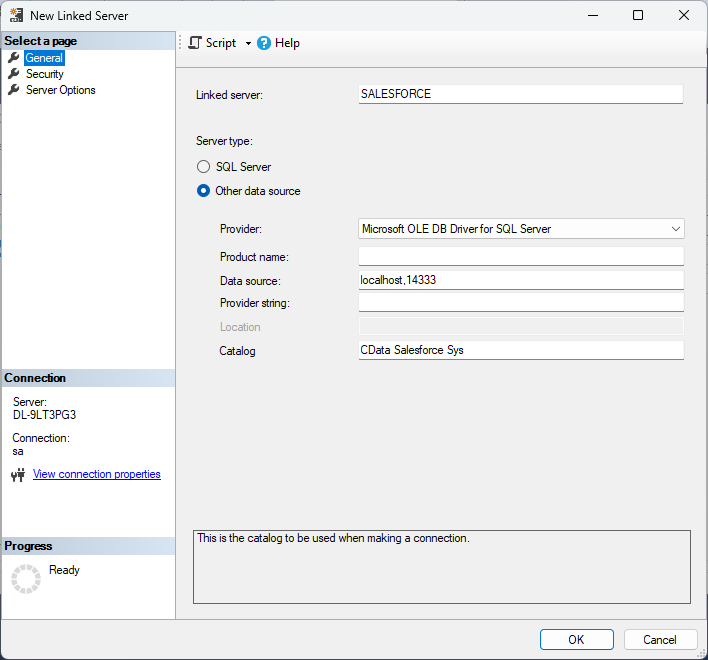Click the New Linked Server title bar icon

point(16,16)
